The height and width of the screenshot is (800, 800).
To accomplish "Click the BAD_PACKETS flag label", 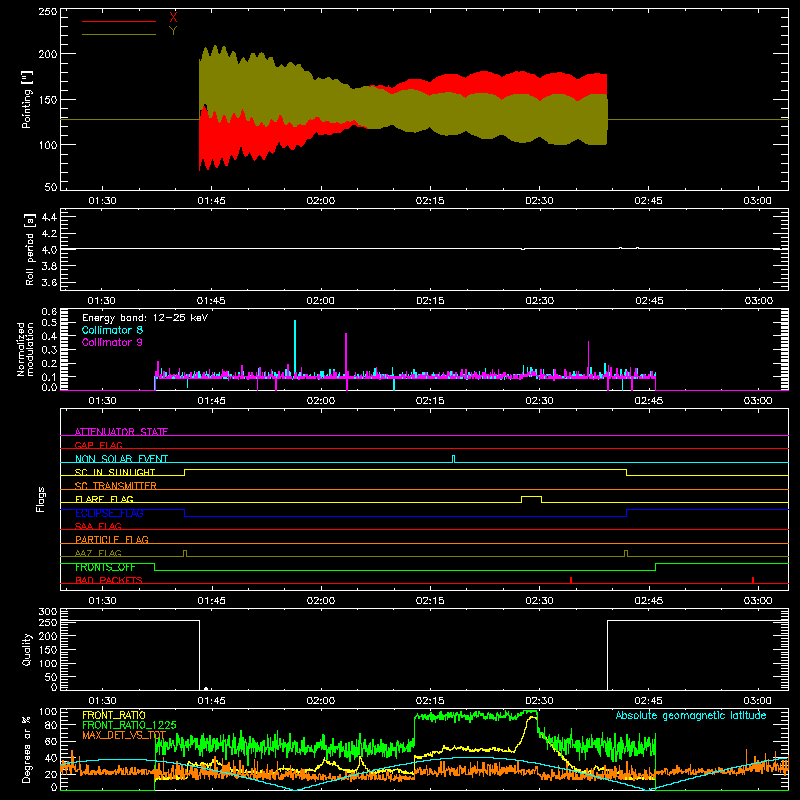I will point(109,580).
